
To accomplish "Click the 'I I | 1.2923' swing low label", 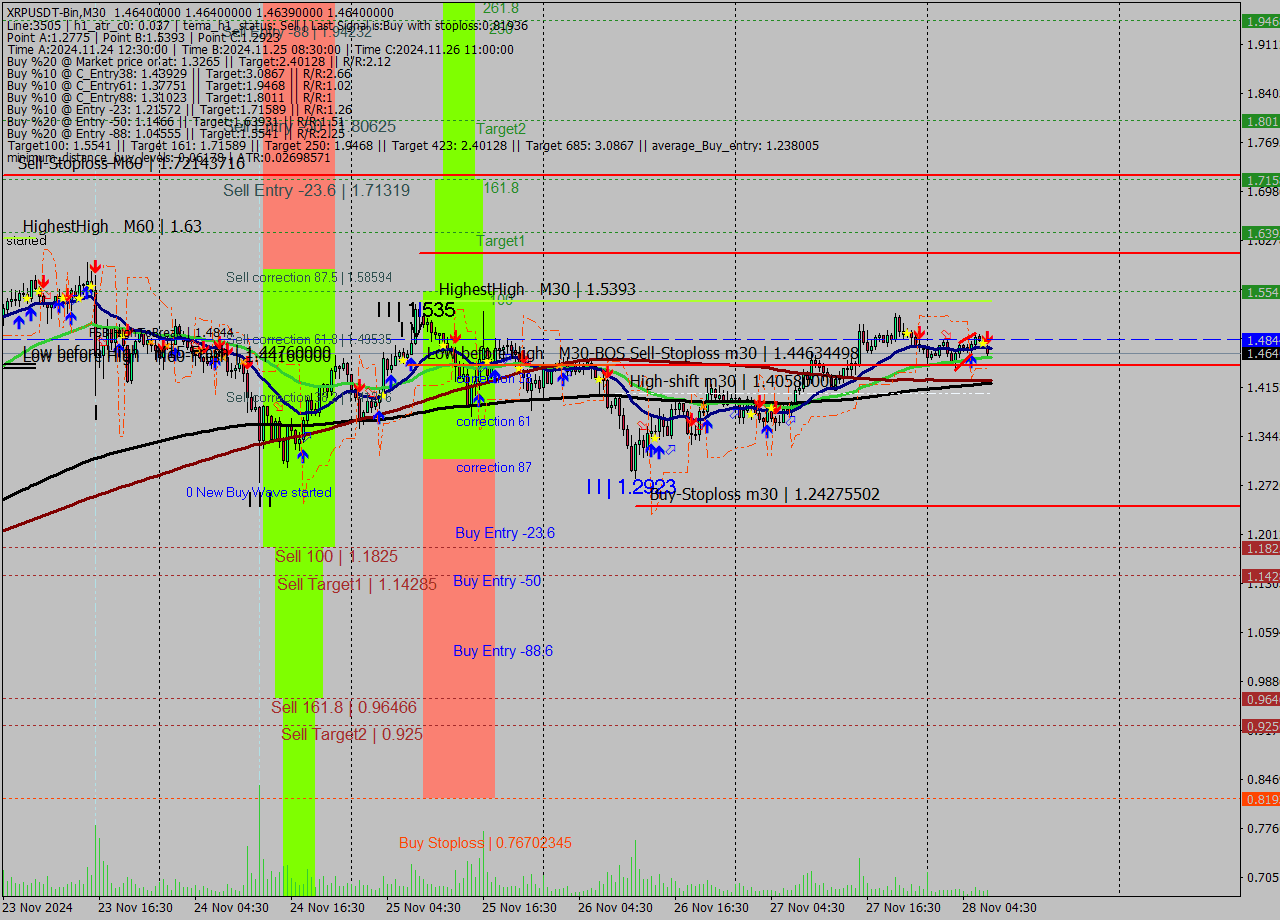I will click(631, 487).
